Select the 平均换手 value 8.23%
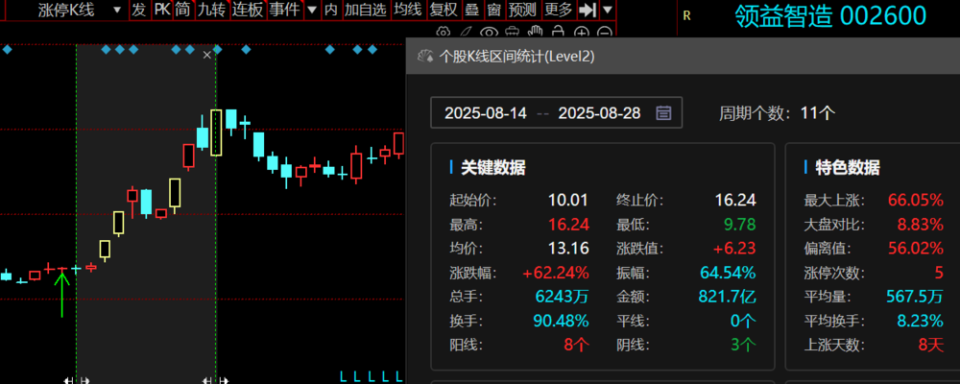 click(x=920, y=321)
